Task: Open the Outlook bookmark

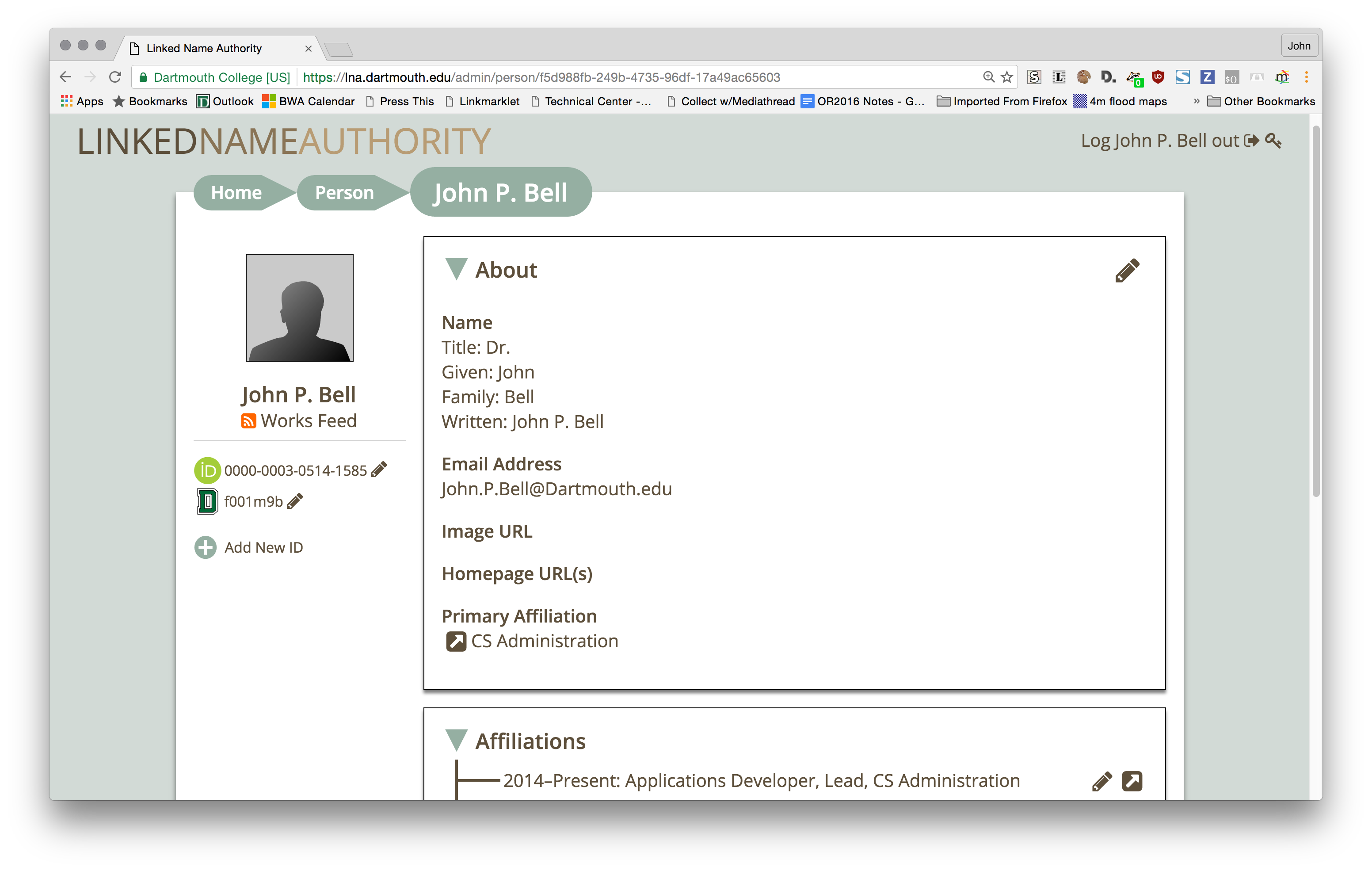Action: point(225,101)
